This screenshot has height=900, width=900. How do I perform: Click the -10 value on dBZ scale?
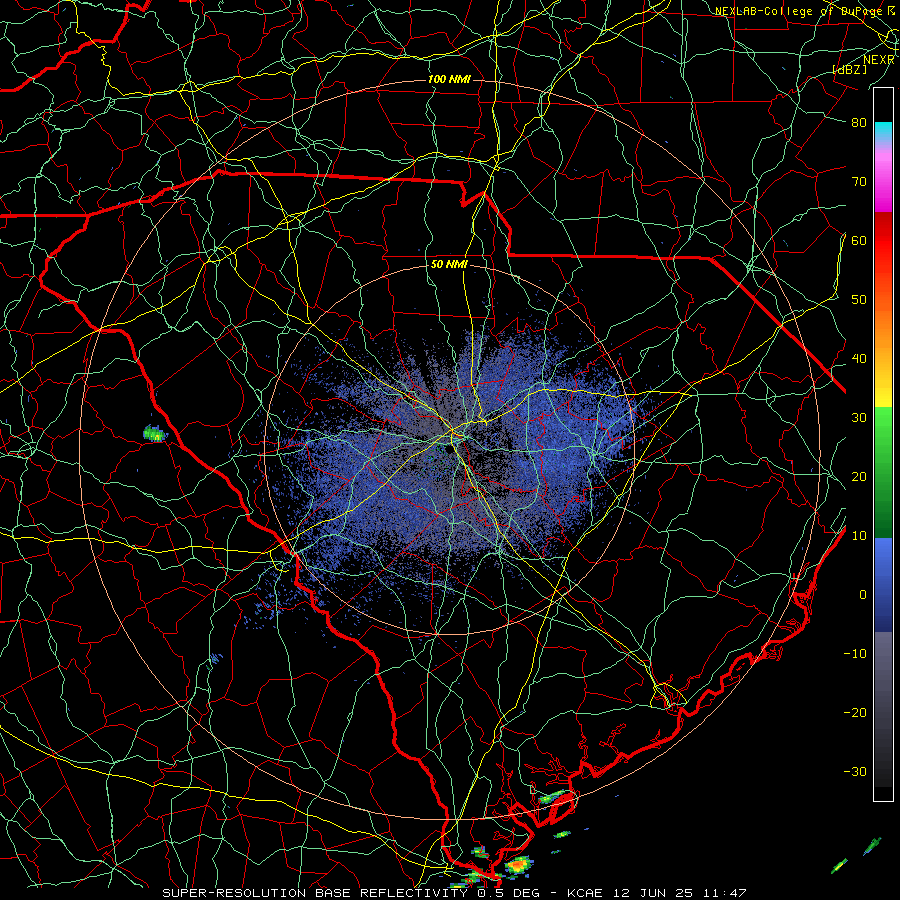(x=855, y=654)
